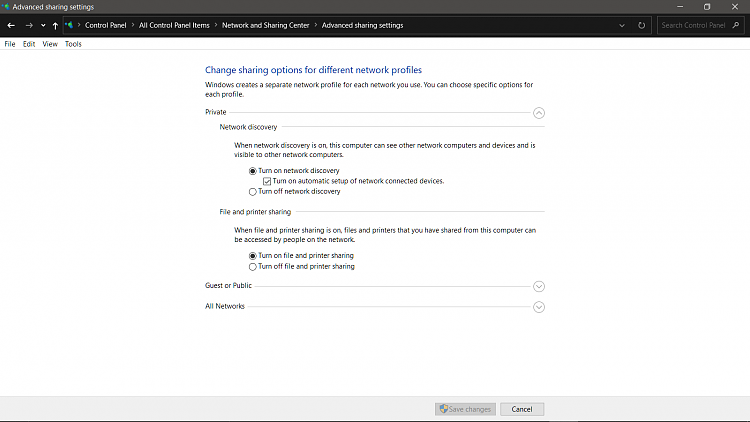Click the arrow after Control Panel breadcrumb

[x=133, y=25]
